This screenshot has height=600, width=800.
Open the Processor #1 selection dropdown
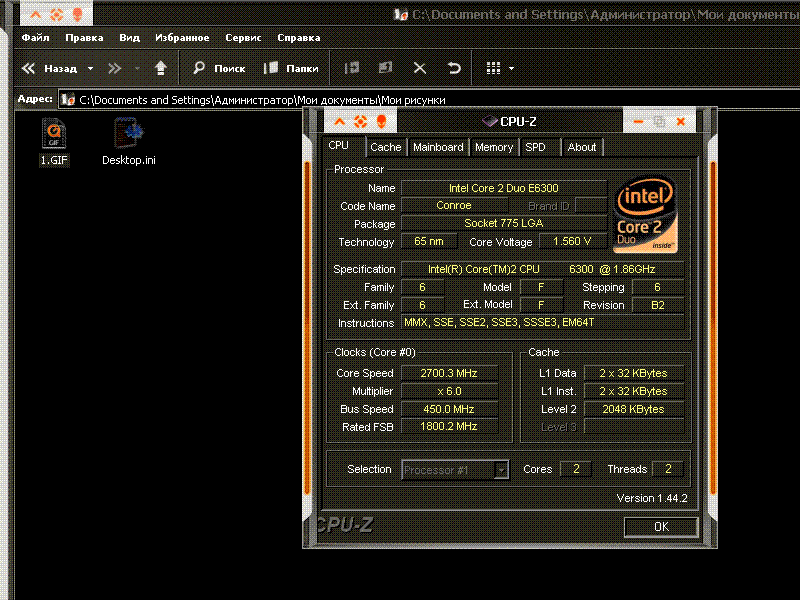tap(501, 470)
